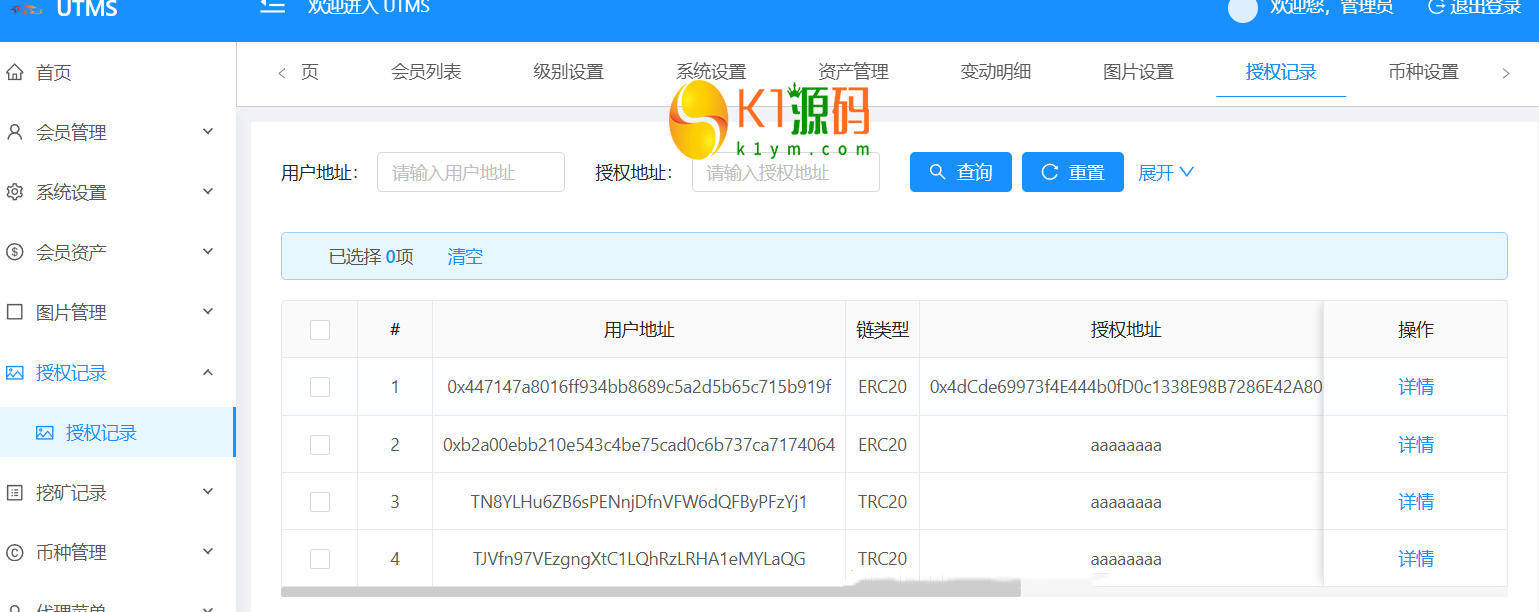Select the 授权记录 submenu item
The width and height of the screenshot is (1539, 612).
click(x=118, y=432)
